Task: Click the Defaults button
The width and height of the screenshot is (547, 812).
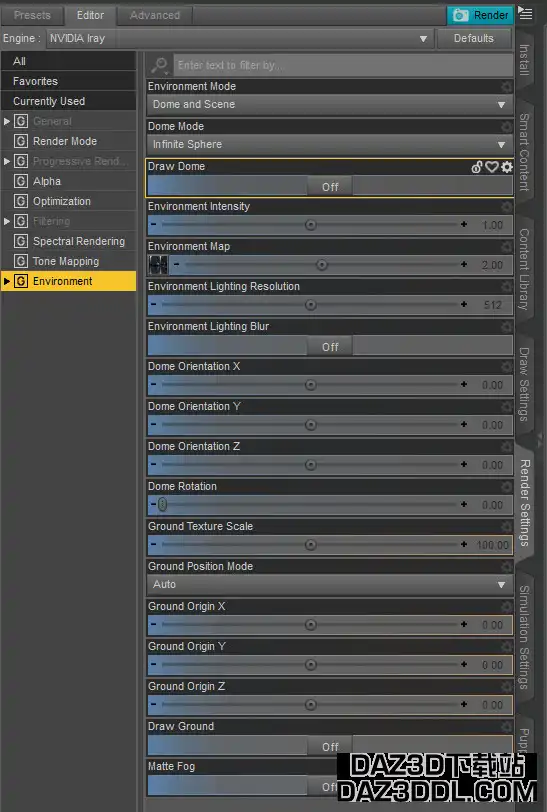Action: 473,38
